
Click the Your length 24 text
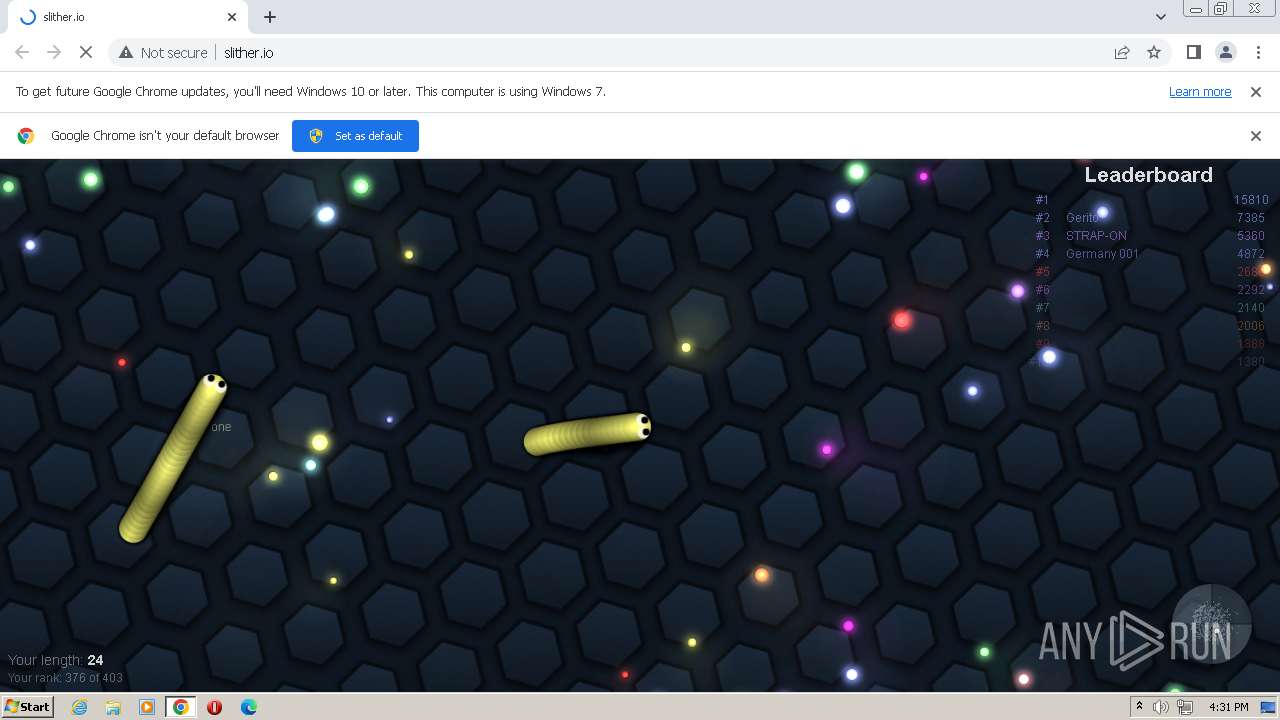pyautogui.click(x=56, y=660)
